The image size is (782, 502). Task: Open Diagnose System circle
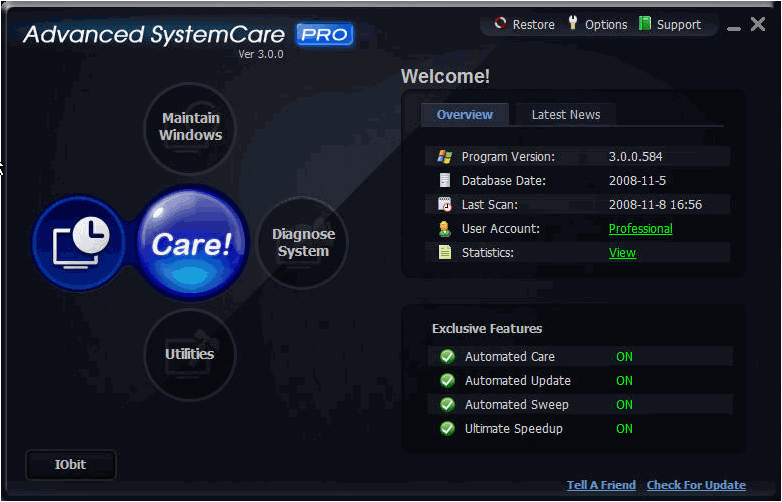coord(303,243)
